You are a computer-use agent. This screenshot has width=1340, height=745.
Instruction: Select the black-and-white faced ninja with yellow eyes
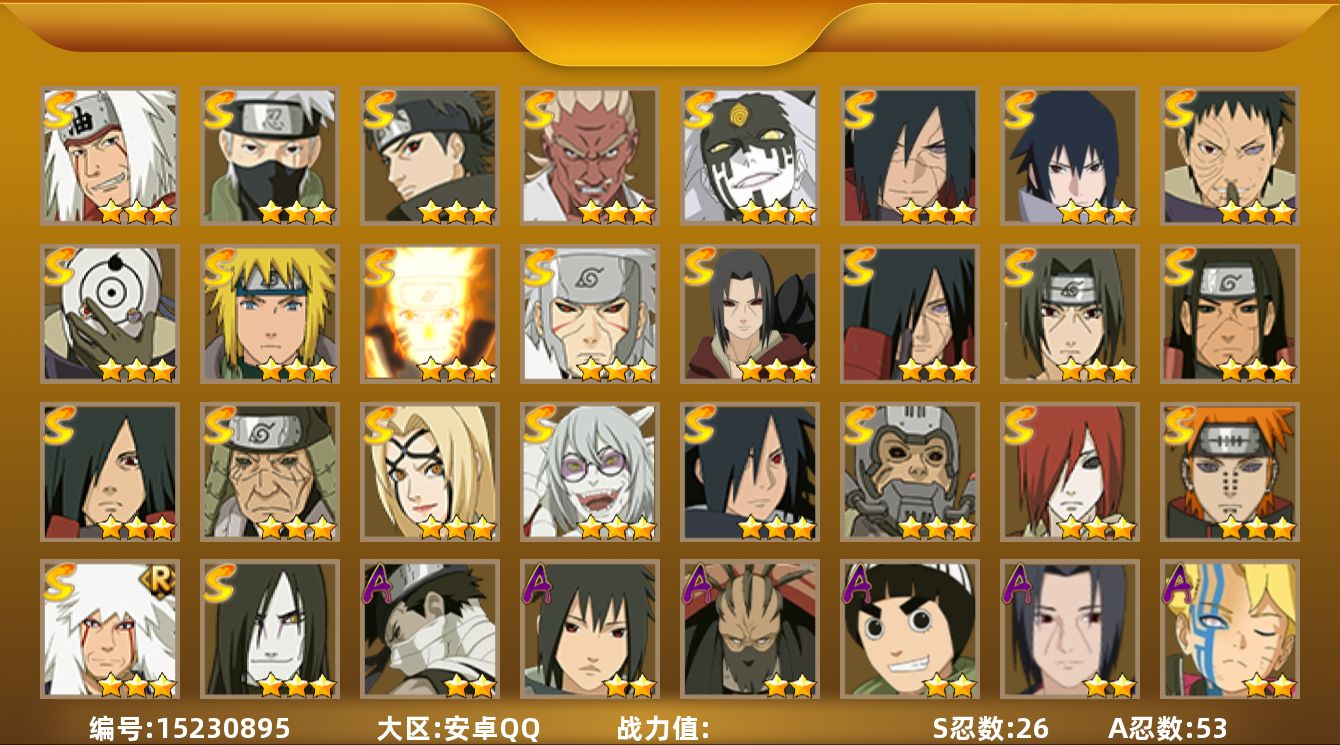[750, 156]
